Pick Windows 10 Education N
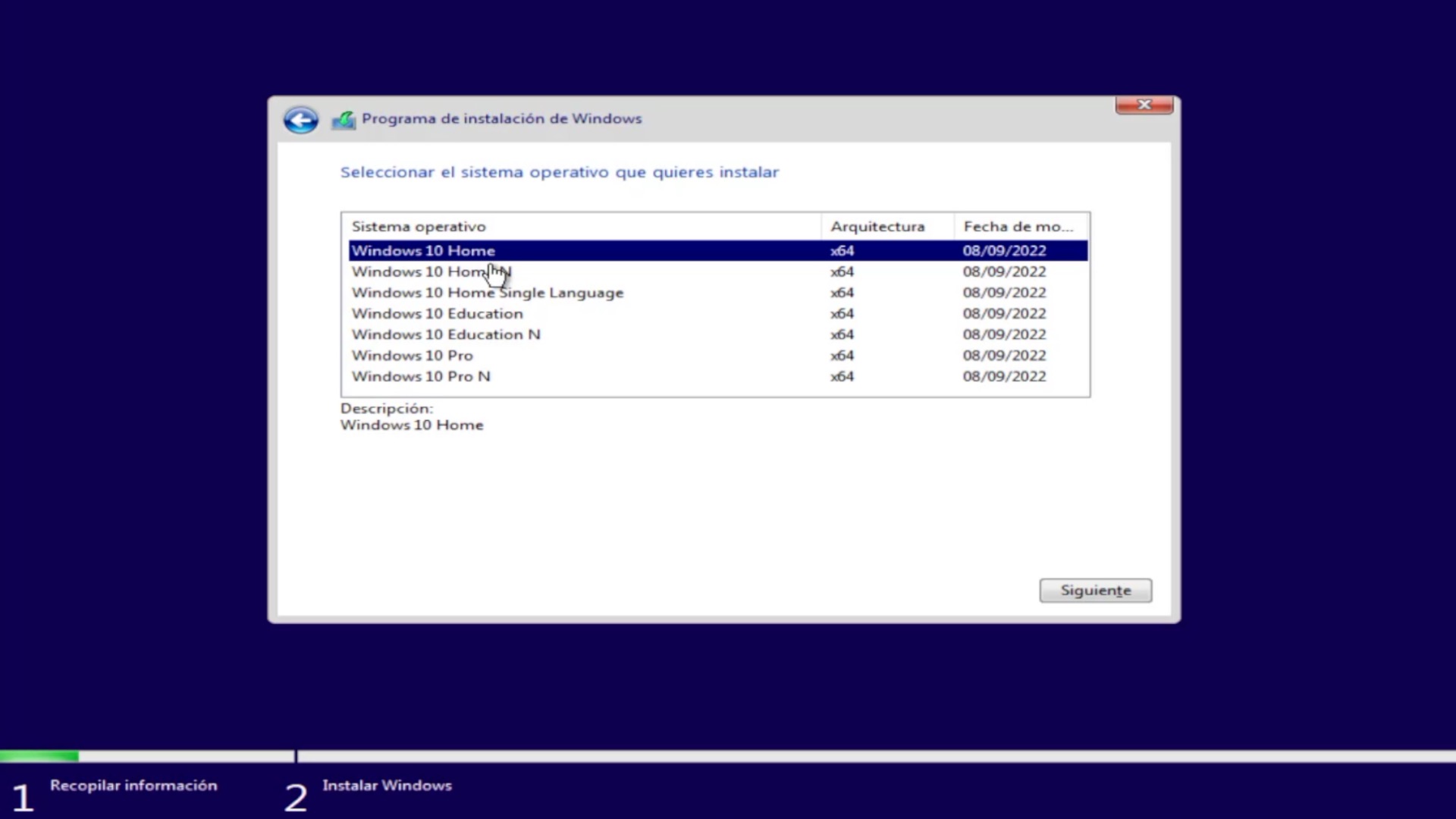1456x819 pixels. [x=718, y=334]
